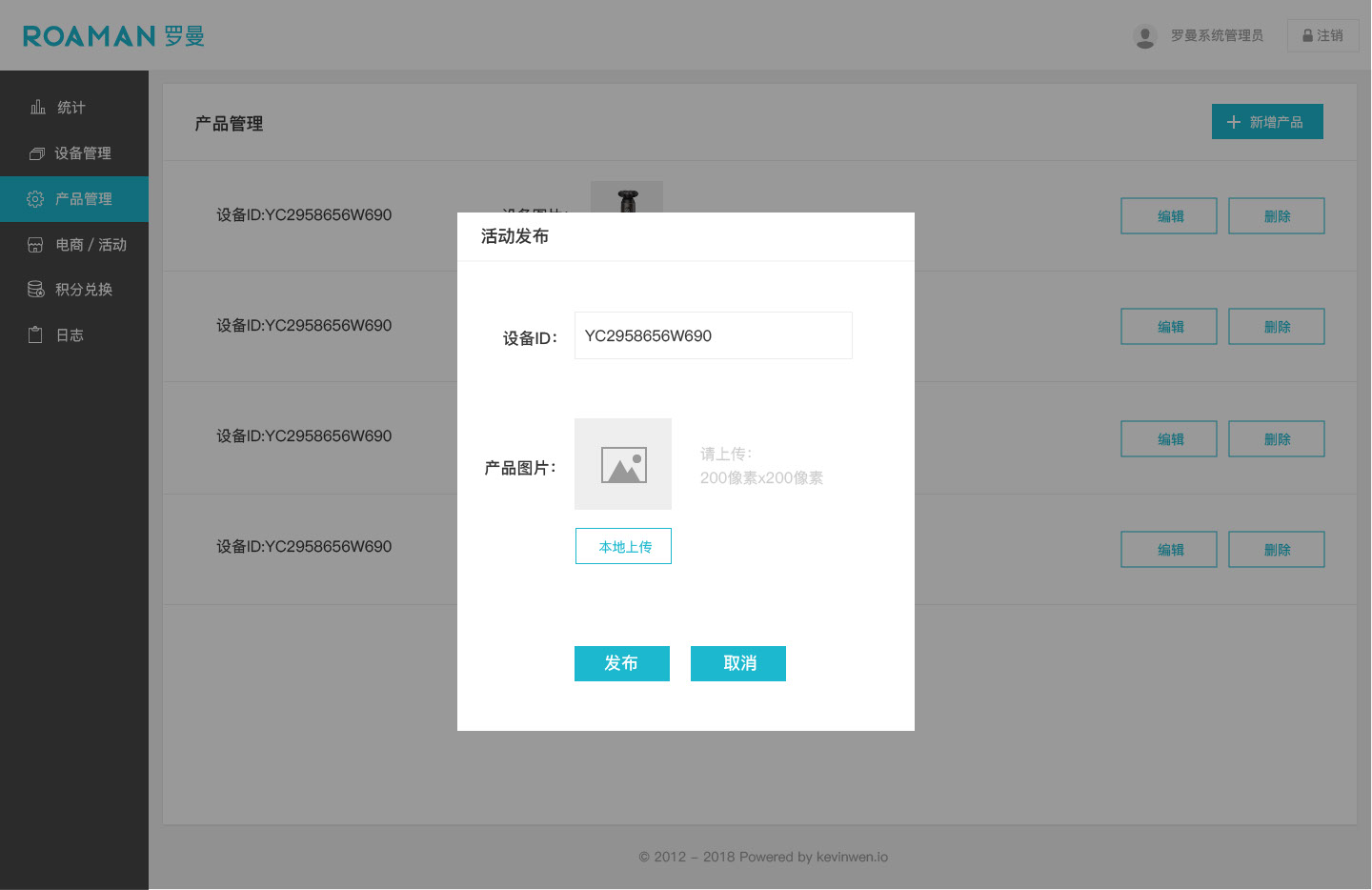Select 积分兑换 in the sidebar
This screenshot has height=890, width=1372.
pyautogui.click(x=84, y=290)
